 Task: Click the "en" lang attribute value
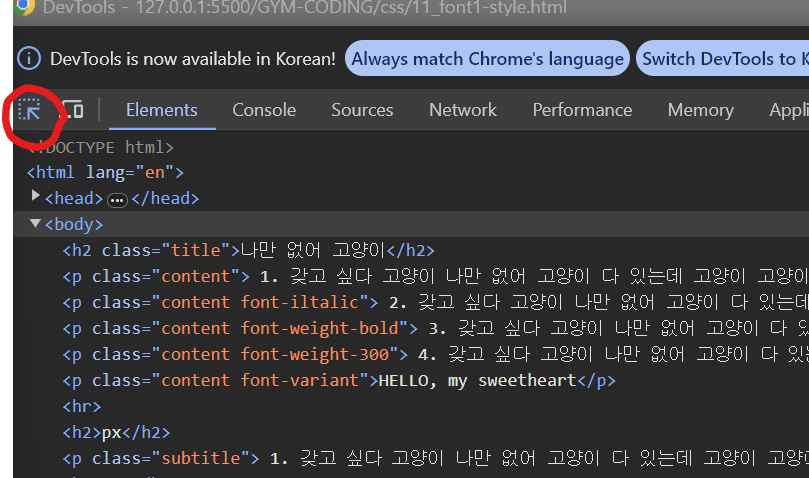pos(155,172)
